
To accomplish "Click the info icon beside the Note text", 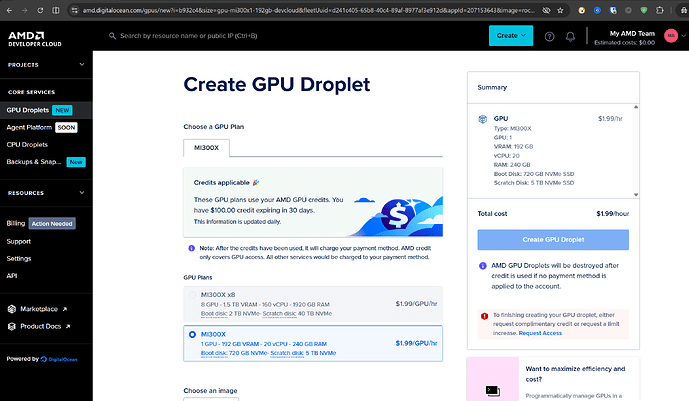I will 190,248.
